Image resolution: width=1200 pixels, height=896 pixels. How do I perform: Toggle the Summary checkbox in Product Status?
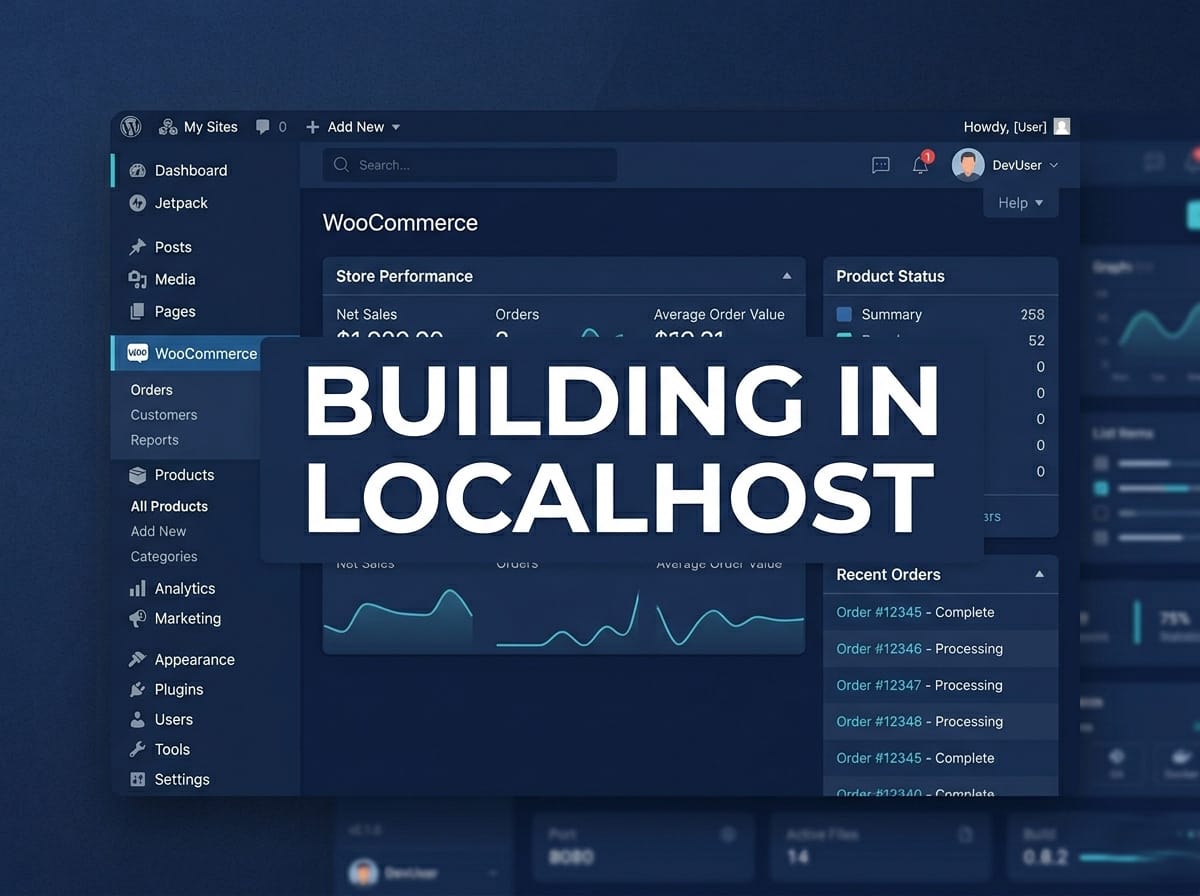(844, 314)
